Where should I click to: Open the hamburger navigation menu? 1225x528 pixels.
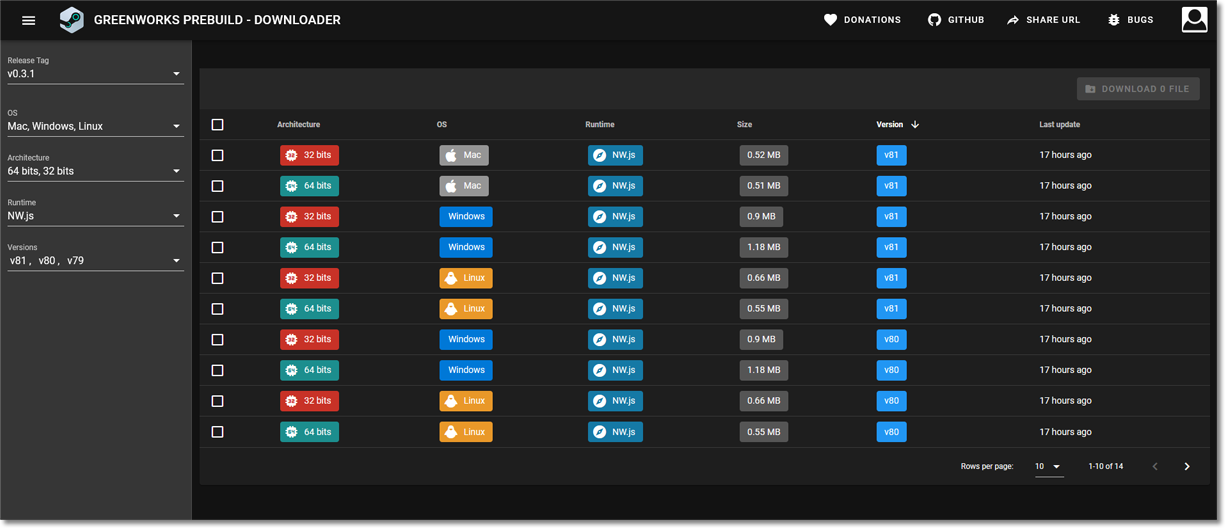pos(29,20)
